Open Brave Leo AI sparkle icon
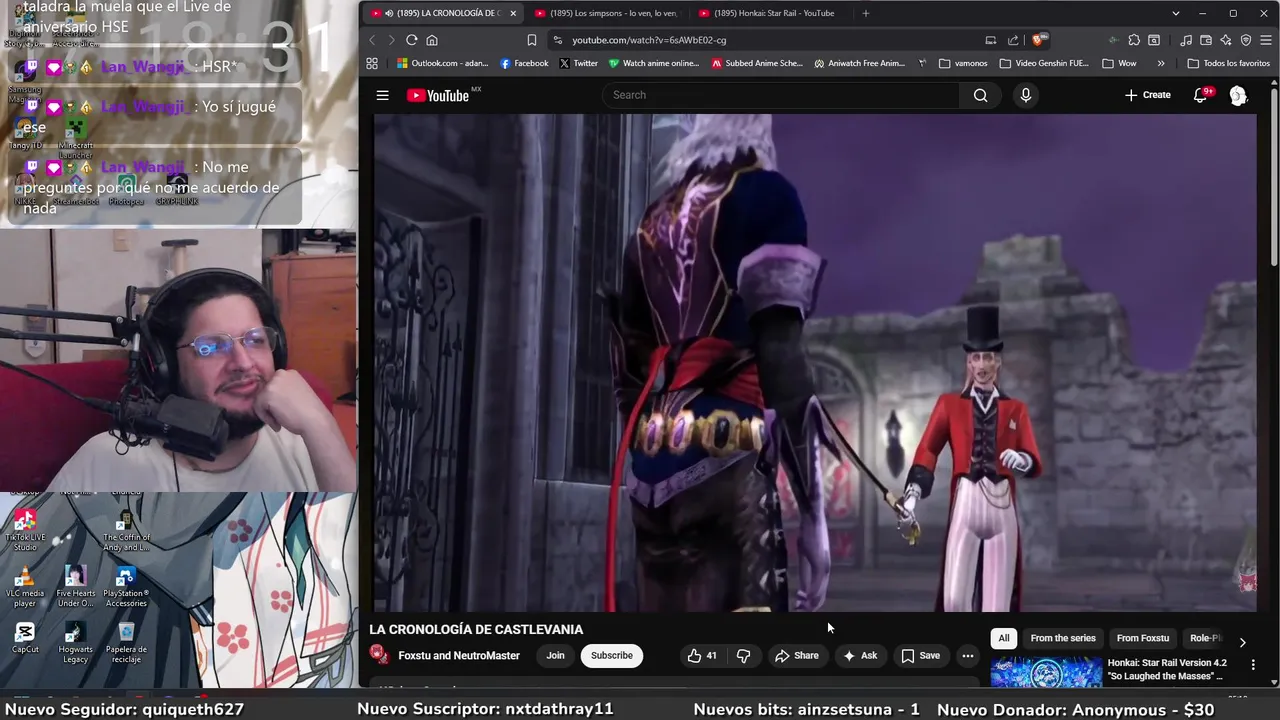Image resolution: width=1280 pixels, height=720 pixels. click(x=1226, y=40)
